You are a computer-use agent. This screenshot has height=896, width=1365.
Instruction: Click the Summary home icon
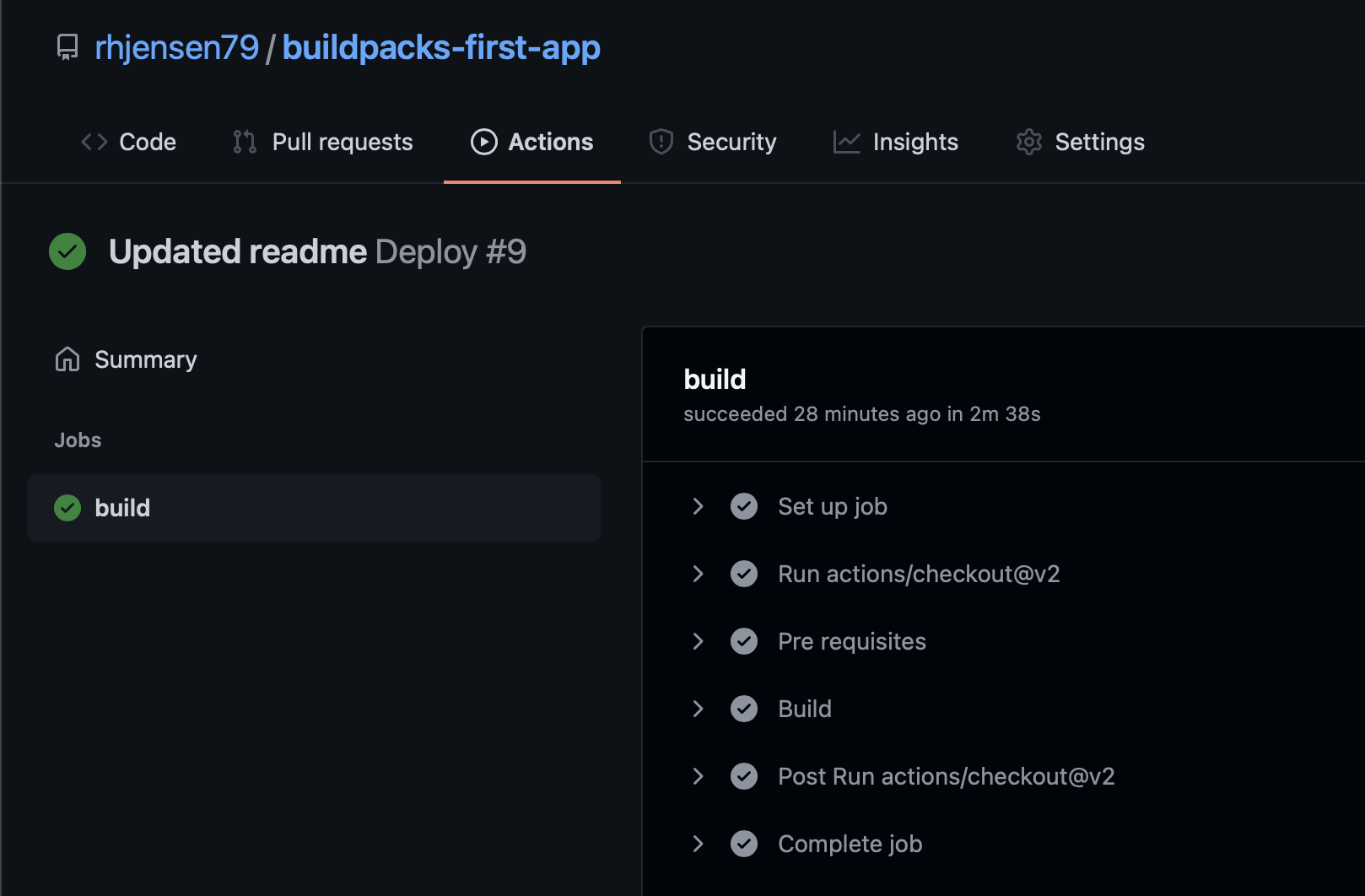coord(67,359)
